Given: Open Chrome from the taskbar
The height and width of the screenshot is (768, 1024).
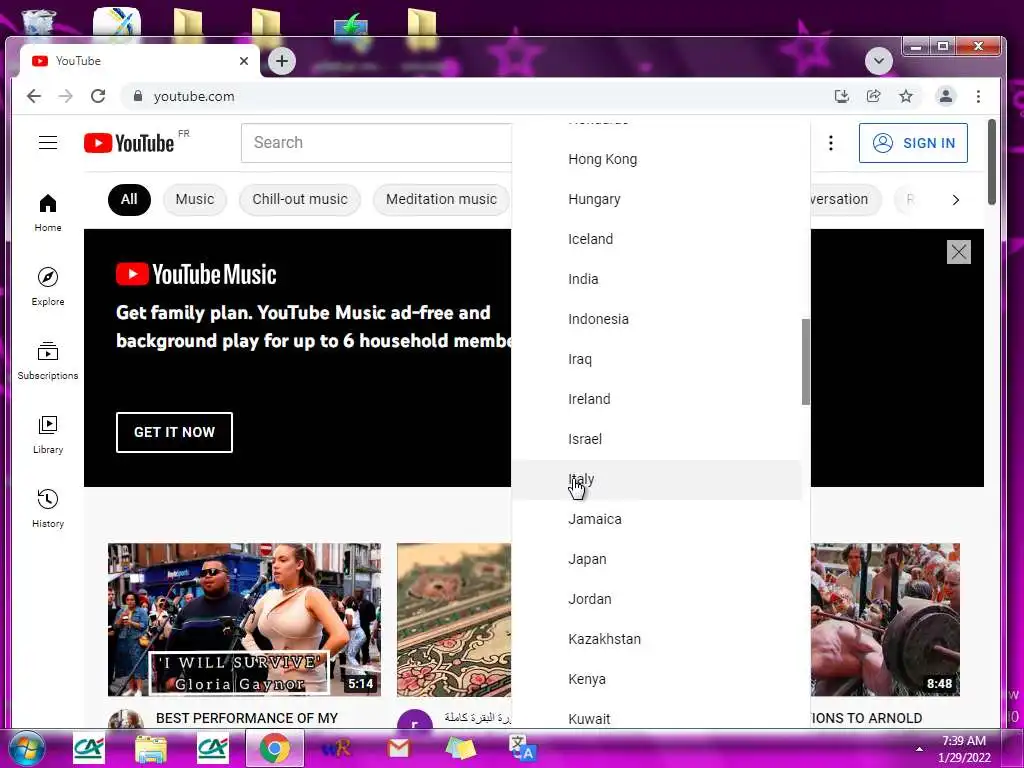Looking at the screenshot, I should click(274, 748).
